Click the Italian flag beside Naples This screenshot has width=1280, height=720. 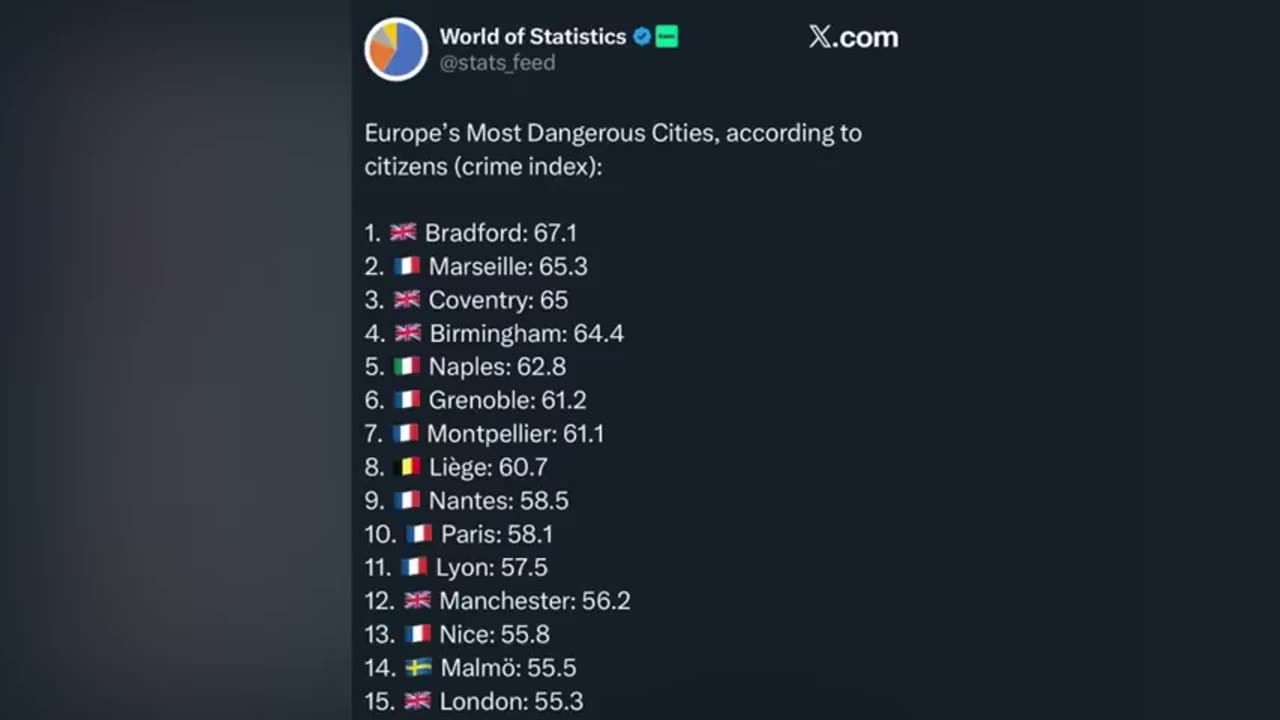pos(407,367)
